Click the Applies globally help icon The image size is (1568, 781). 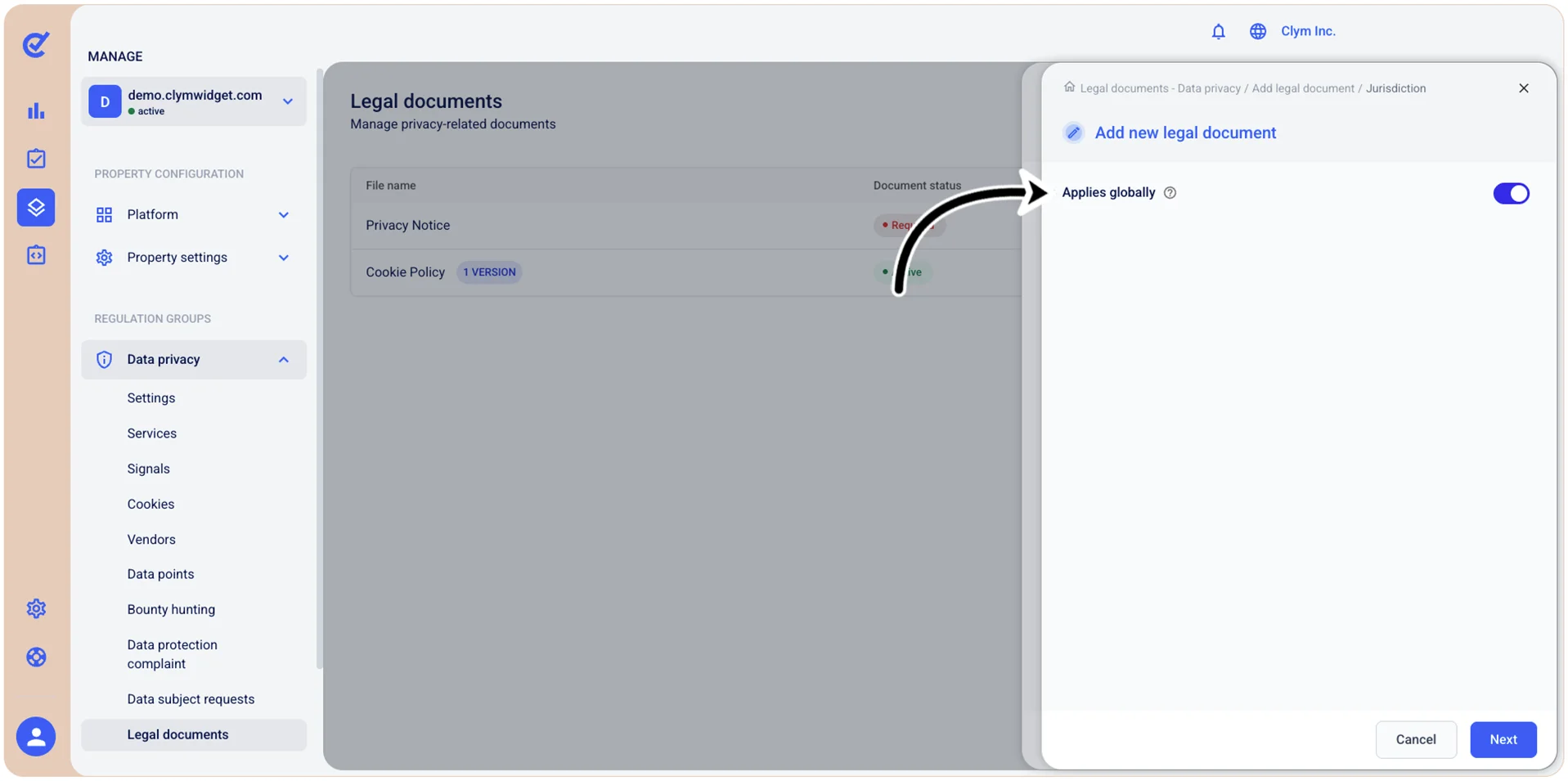coord(1170,193)
